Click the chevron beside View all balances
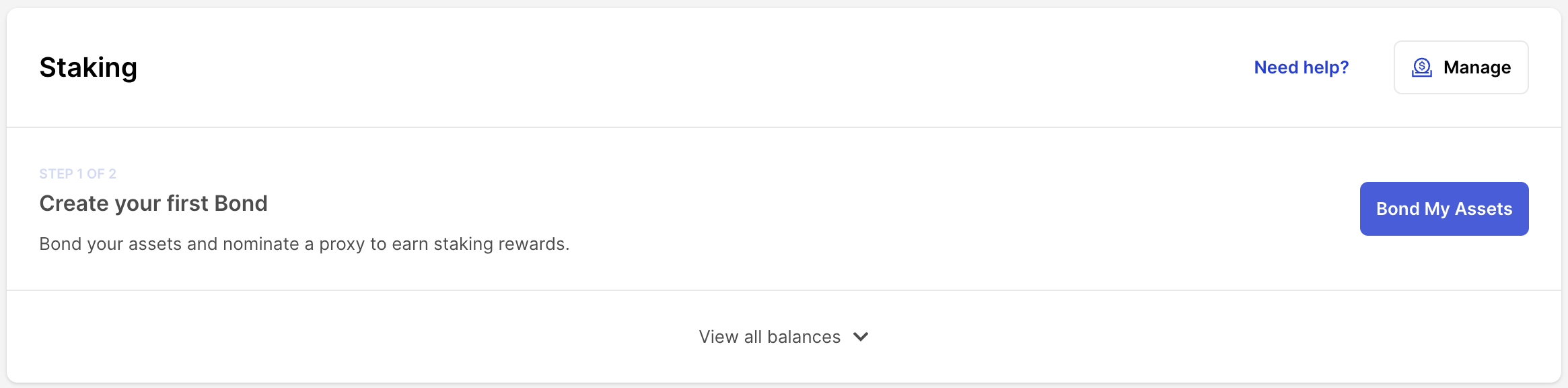 (x=861, y=337)
